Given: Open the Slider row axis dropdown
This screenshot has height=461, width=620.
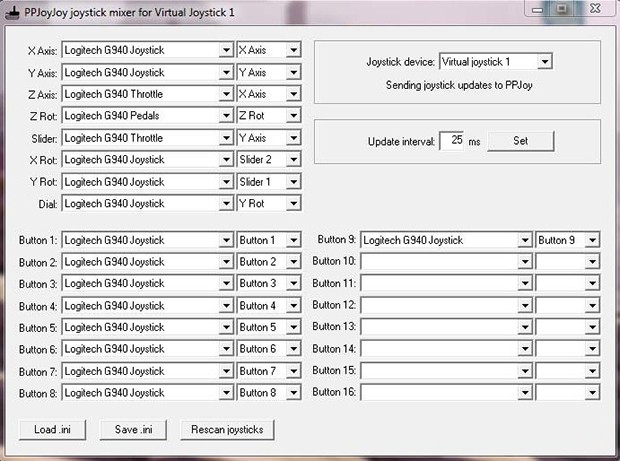Looking at the screenshot, I should [292, 138].
